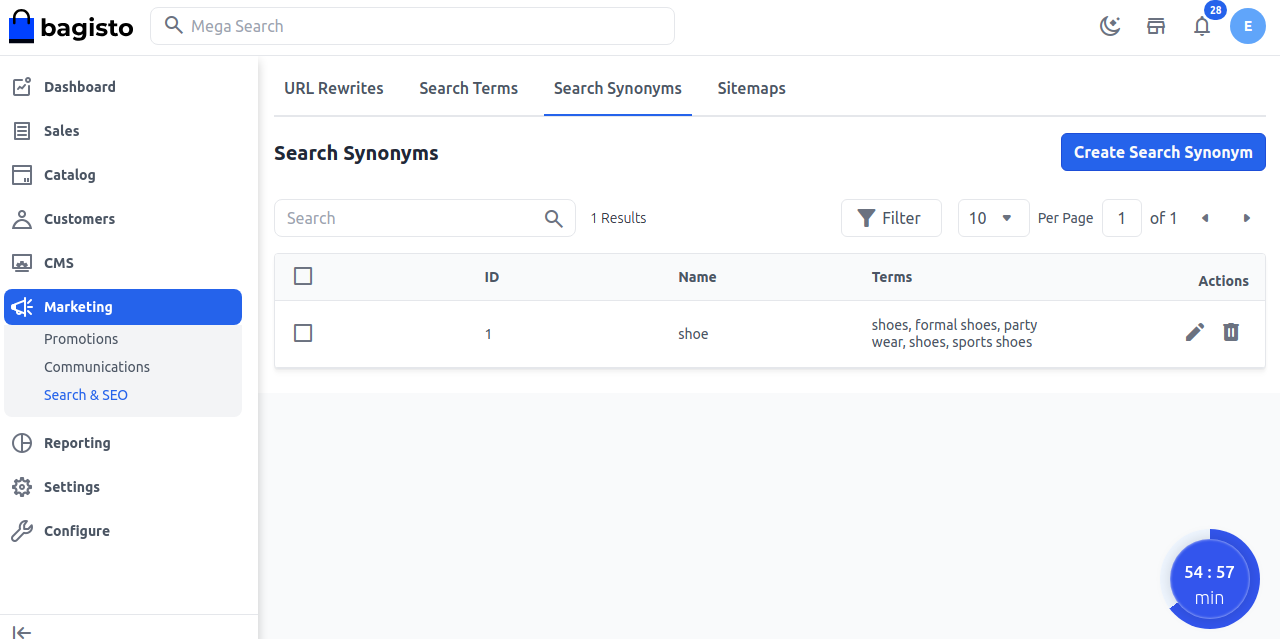The image size is (1280, 639).
Task: Select all rows header checkbox
Action: 303,276
